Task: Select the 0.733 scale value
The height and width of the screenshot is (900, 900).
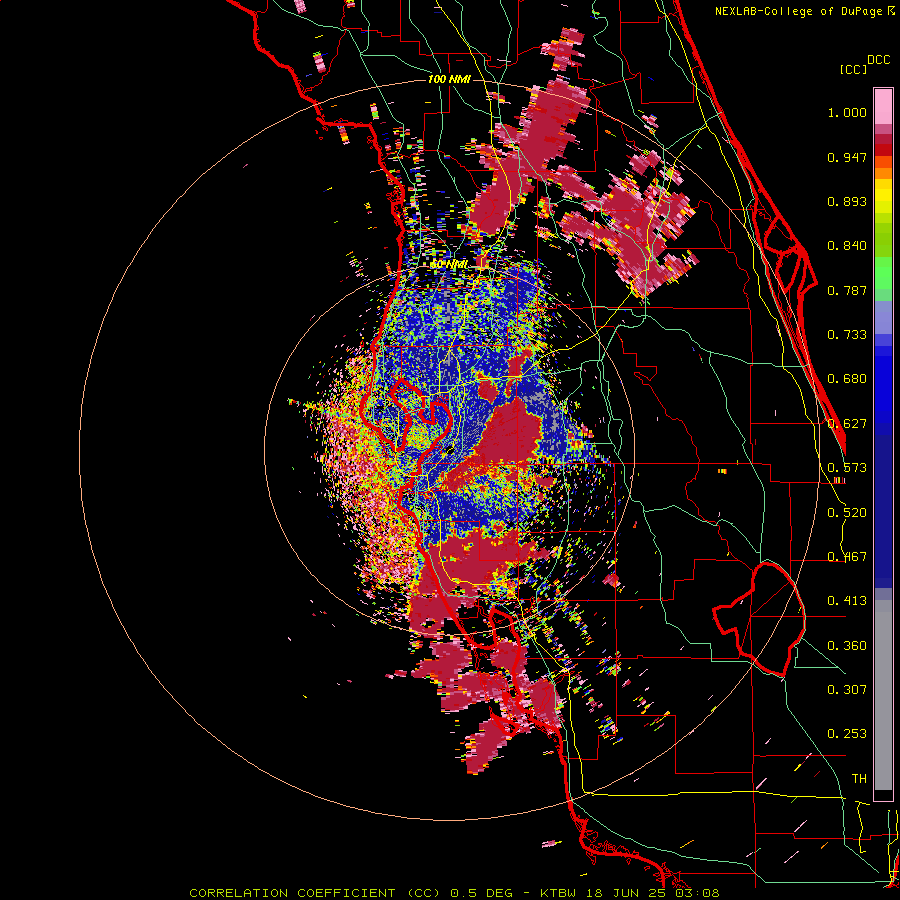Action: [847, 335]
